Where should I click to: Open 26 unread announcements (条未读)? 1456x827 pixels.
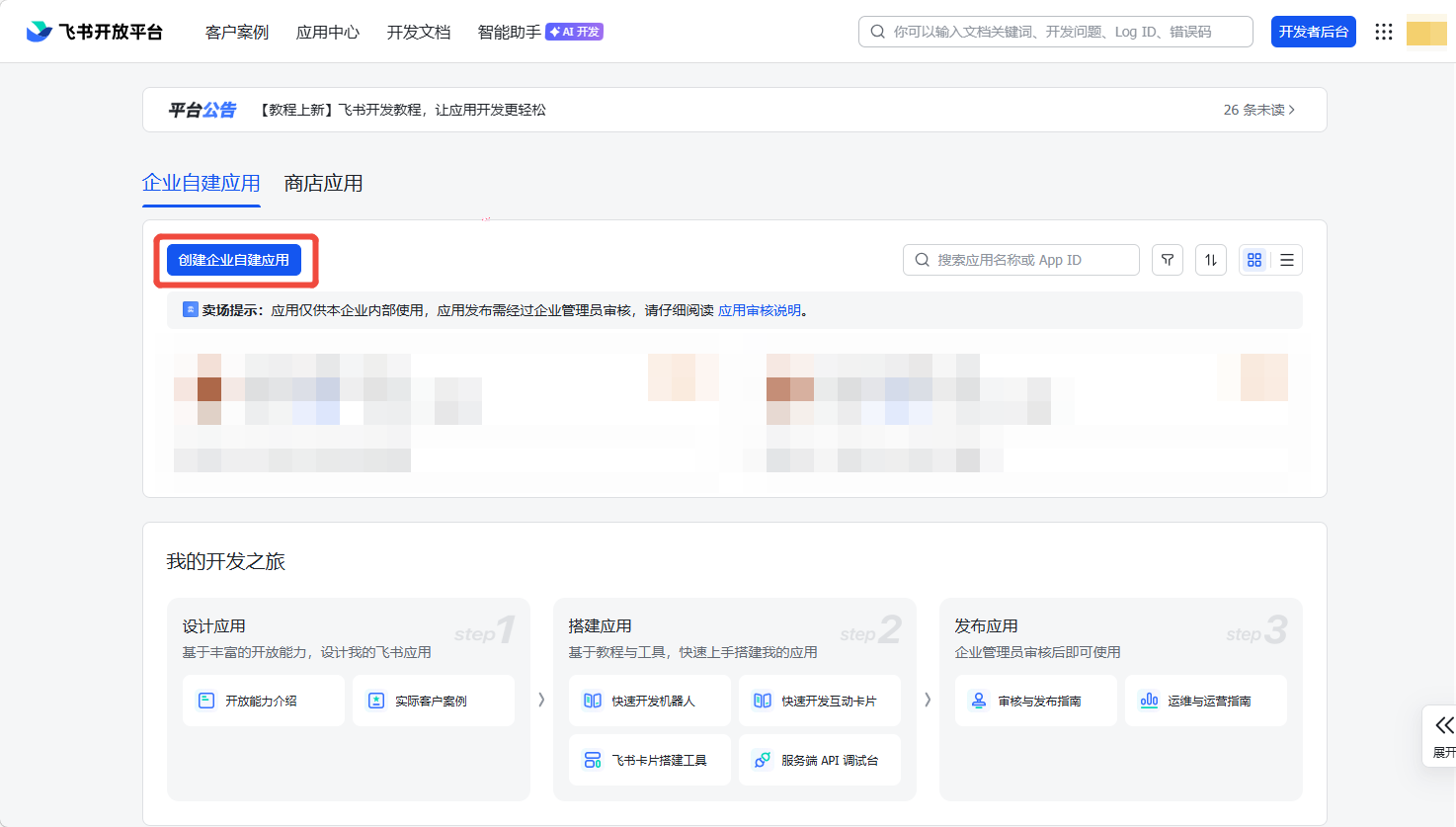(x=1258, y=110)
